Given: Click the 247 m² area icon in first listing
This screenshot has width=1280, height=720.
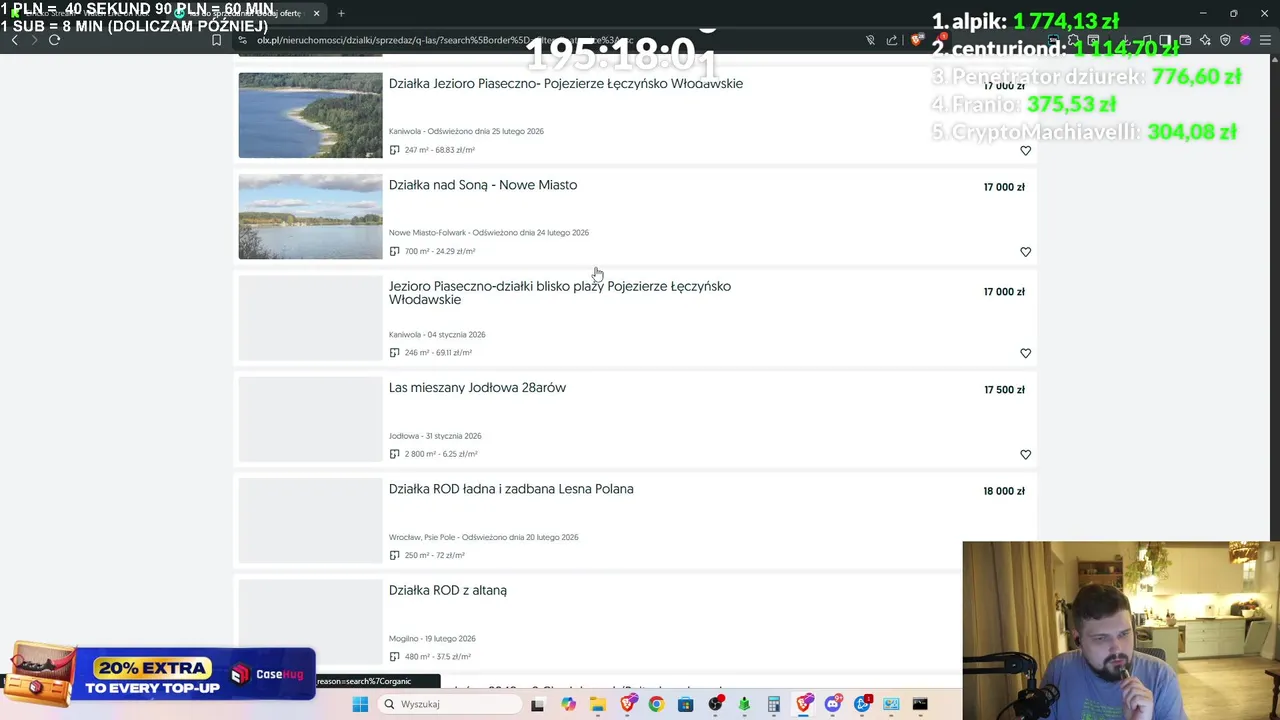Looking at the screenshot, I should [394, 150].
